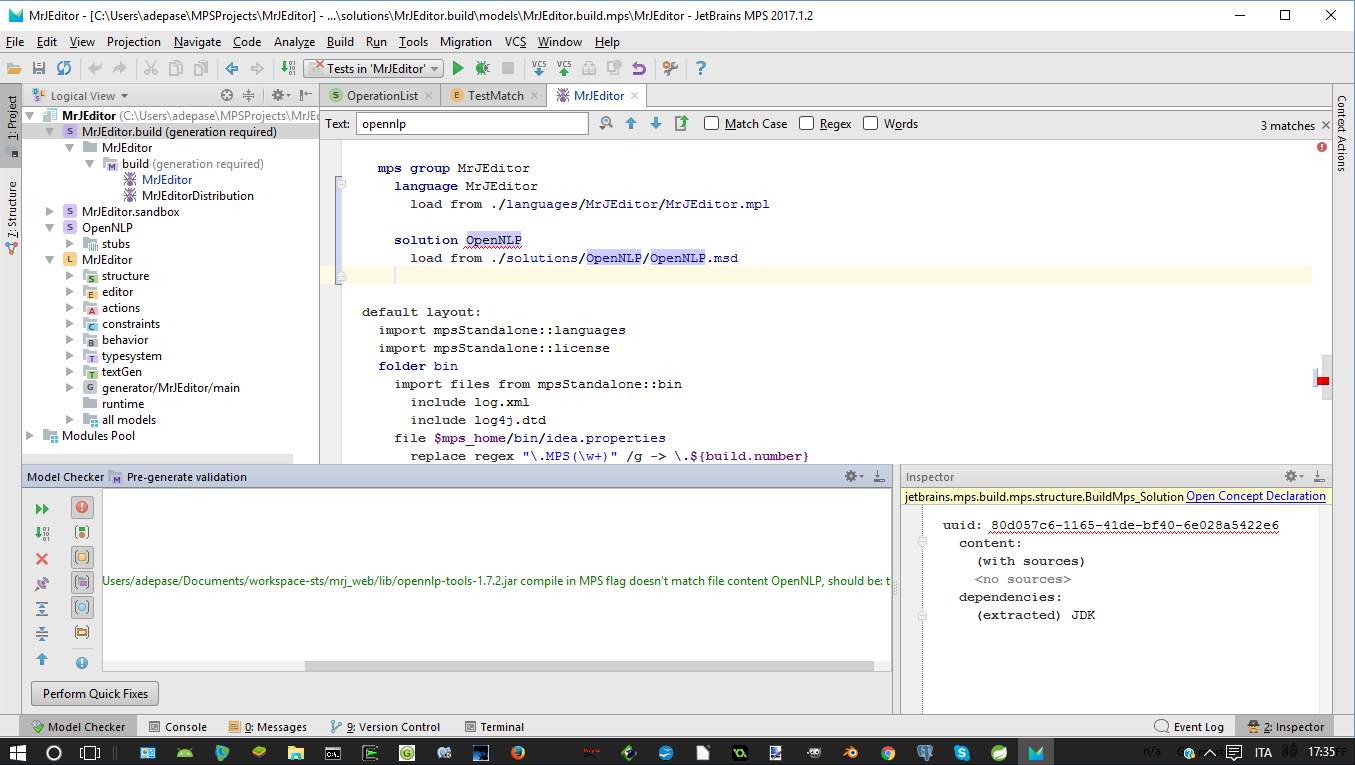Image resolution: width=1355 pixels, height=765 pixels.
Task: Open the Tests in 'MrJEditor' run configuration dropdown
Action: pos(372,68)
